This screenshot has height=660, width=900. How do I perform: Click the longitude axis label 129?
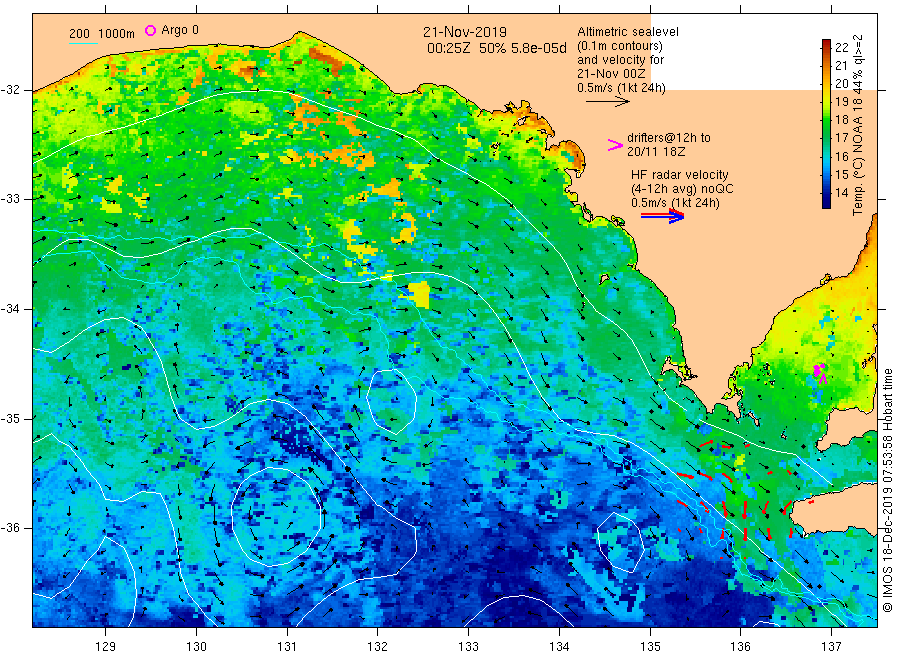pyautogui.click(x=106, y=647)
